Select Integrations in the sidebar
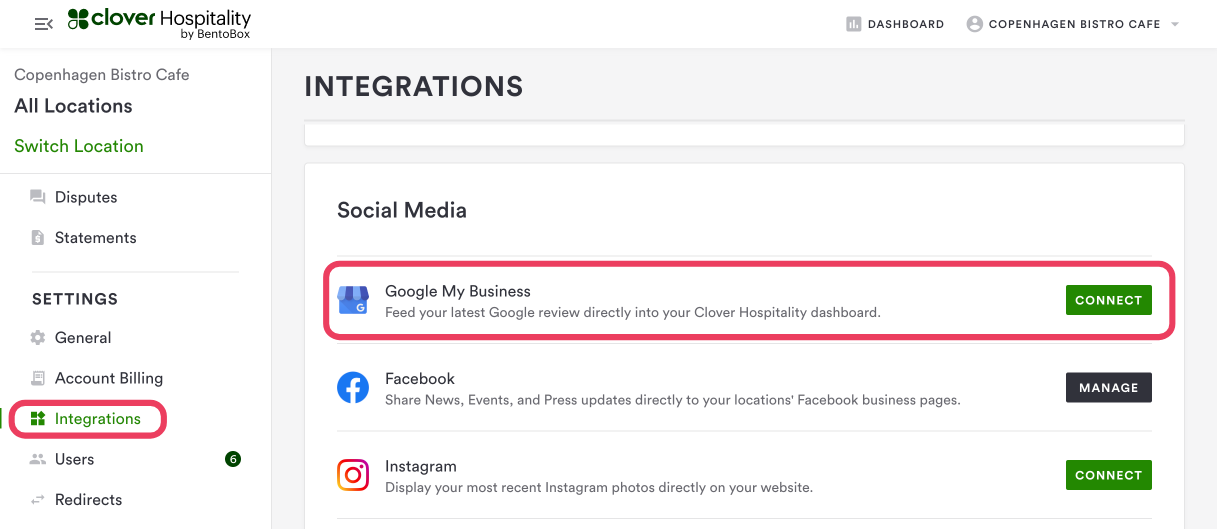1217x529 pixels. tap(97, 419)
